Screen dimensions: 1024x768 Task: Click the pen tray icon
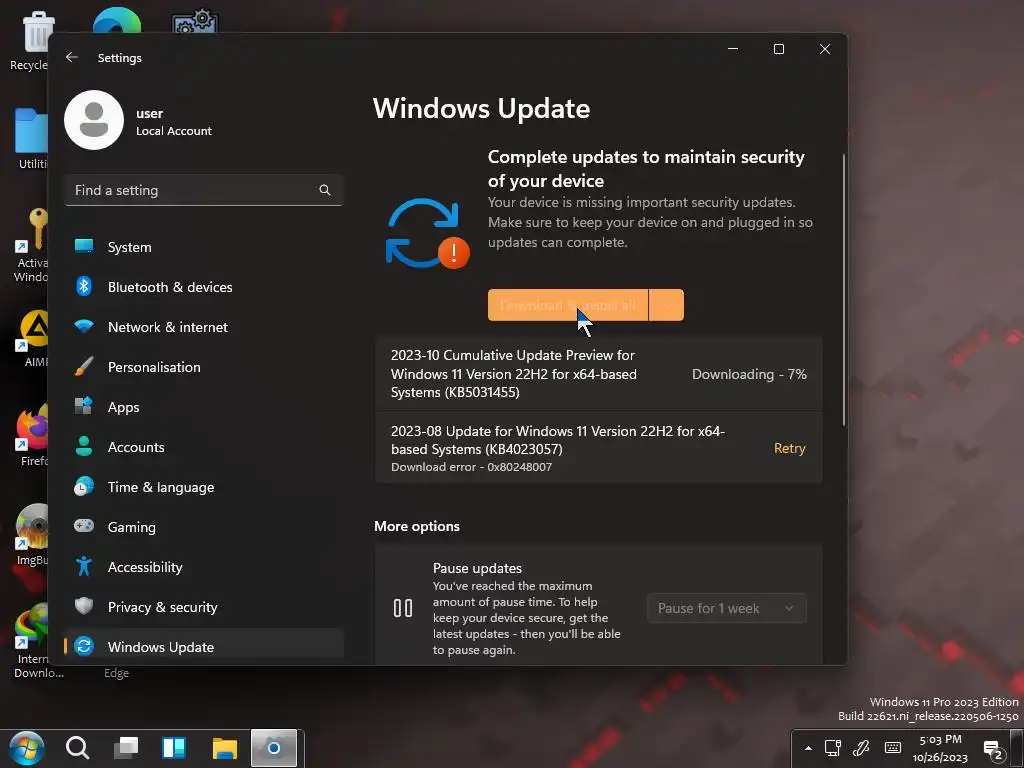(x=861, y=748)
